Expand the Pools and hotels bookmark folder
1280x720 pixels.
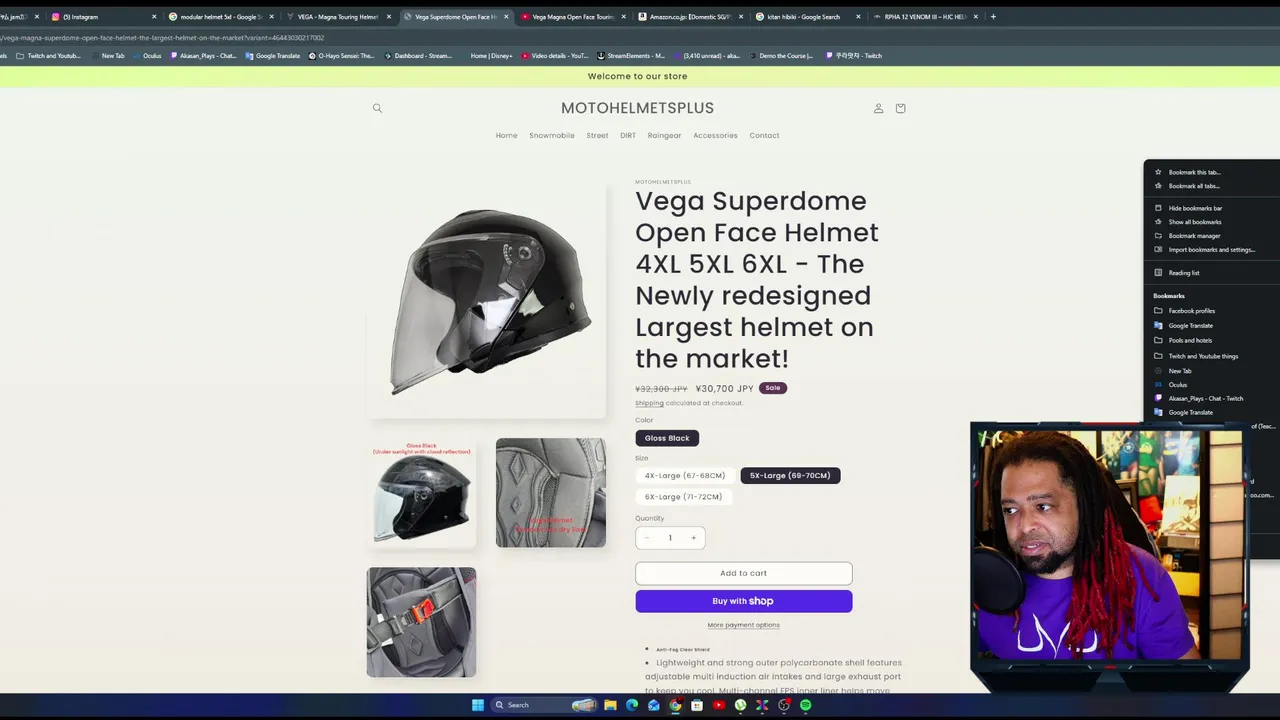pos(1190,341)
